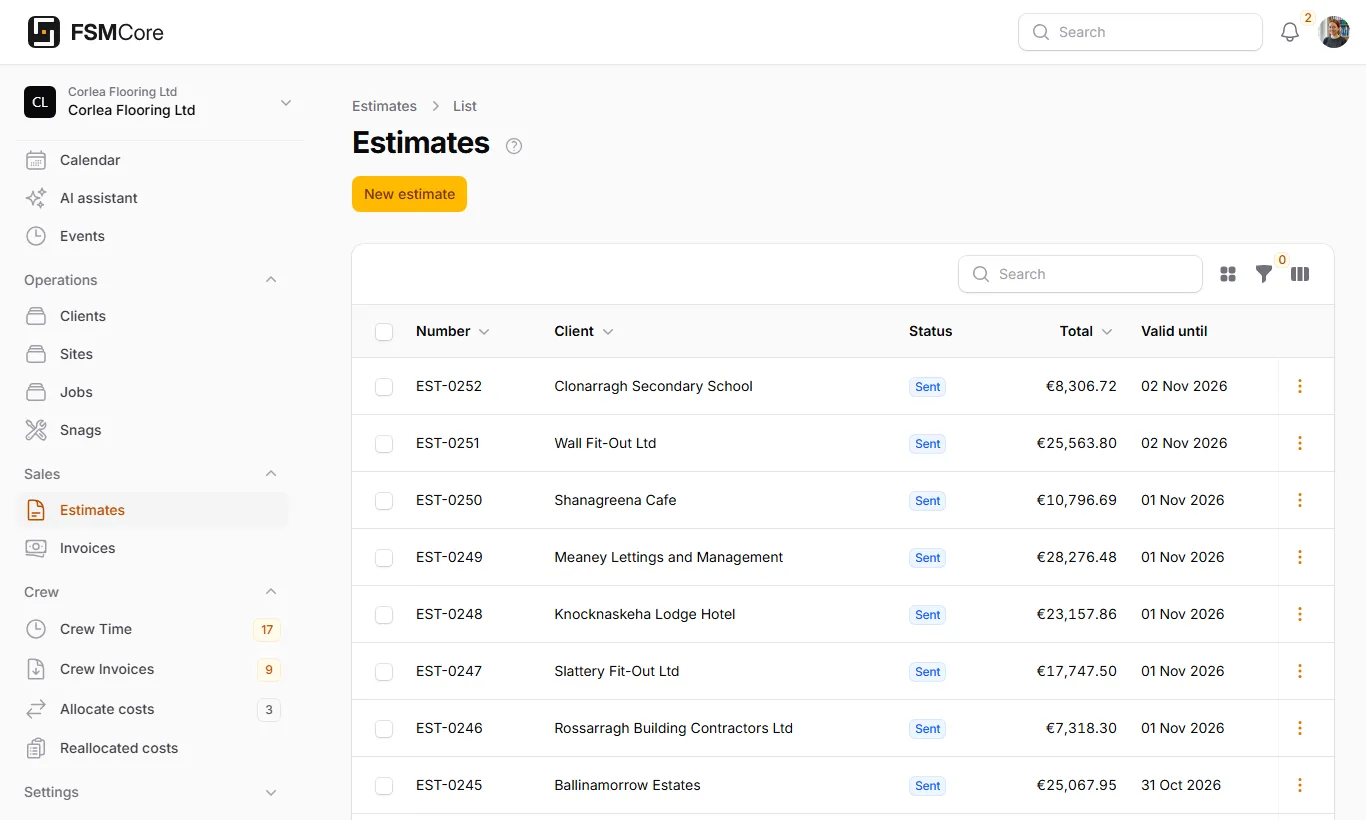The image size is (1366, 820).
Task: Tick the checkbox for EST-0251
Action: [x=384, y=444]
